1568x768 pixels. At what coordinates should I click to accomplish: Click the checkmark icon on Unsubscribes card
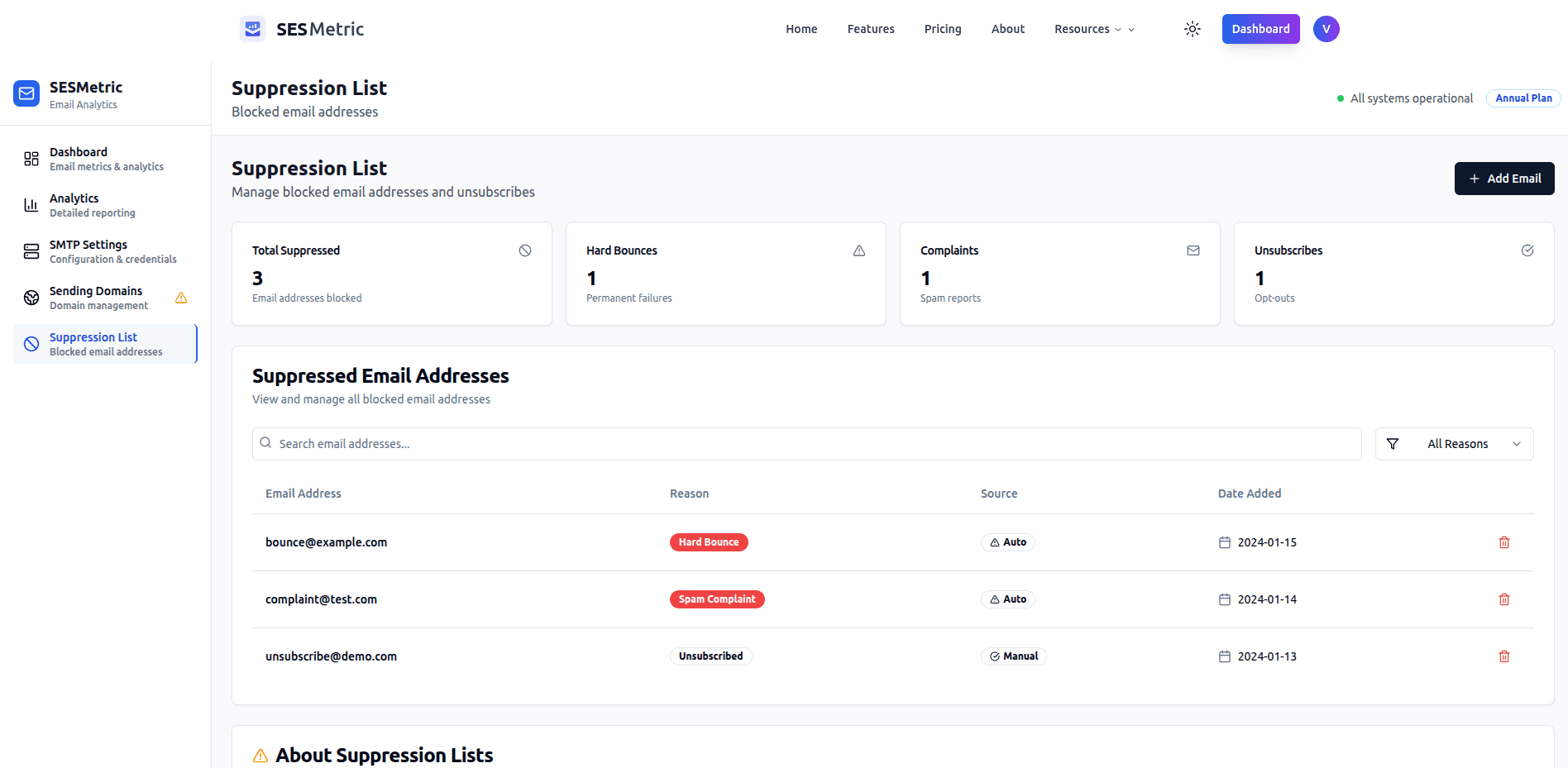coord(1527,250)
